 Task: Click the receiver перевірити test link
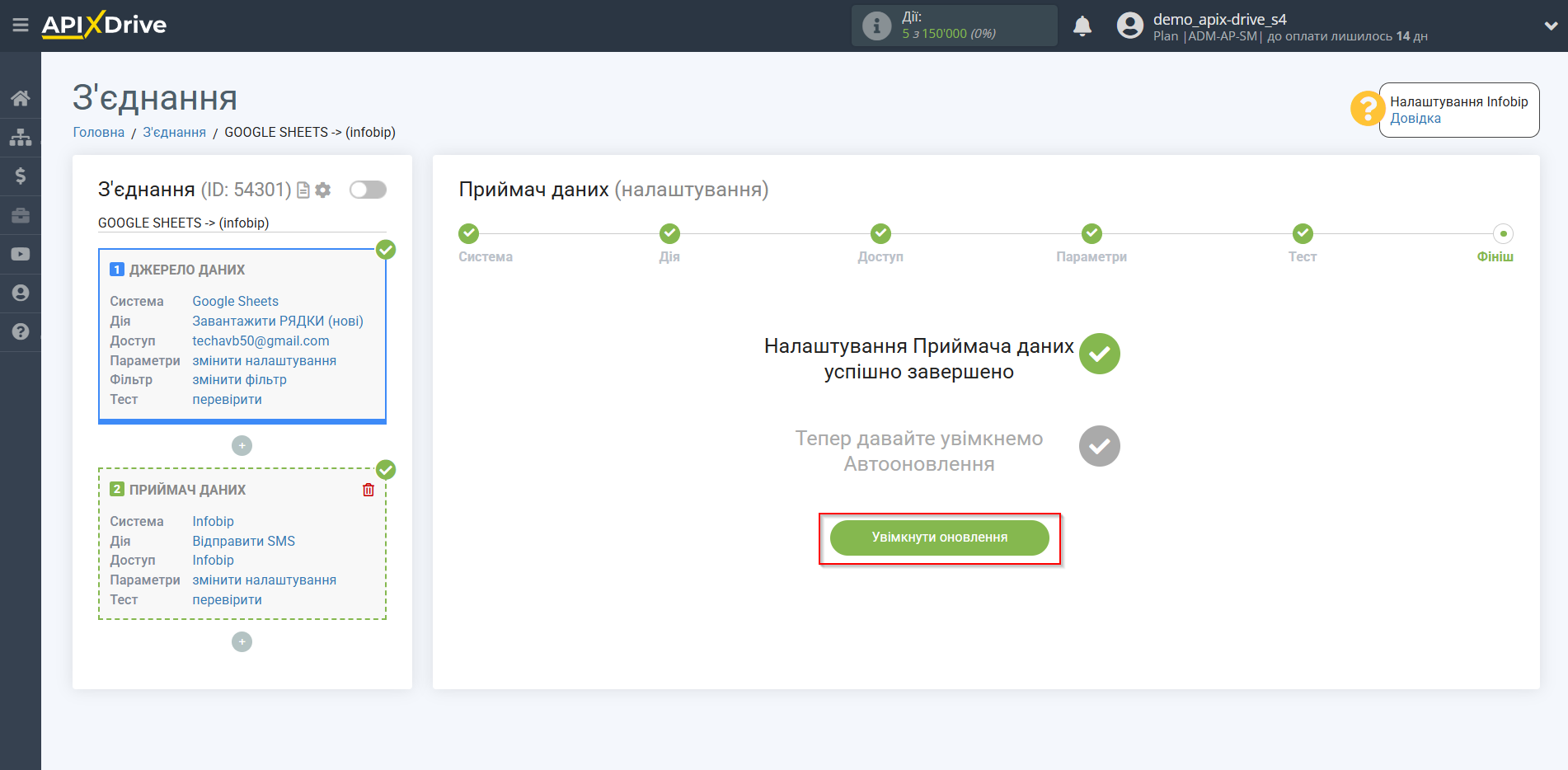tap(227, 600)
